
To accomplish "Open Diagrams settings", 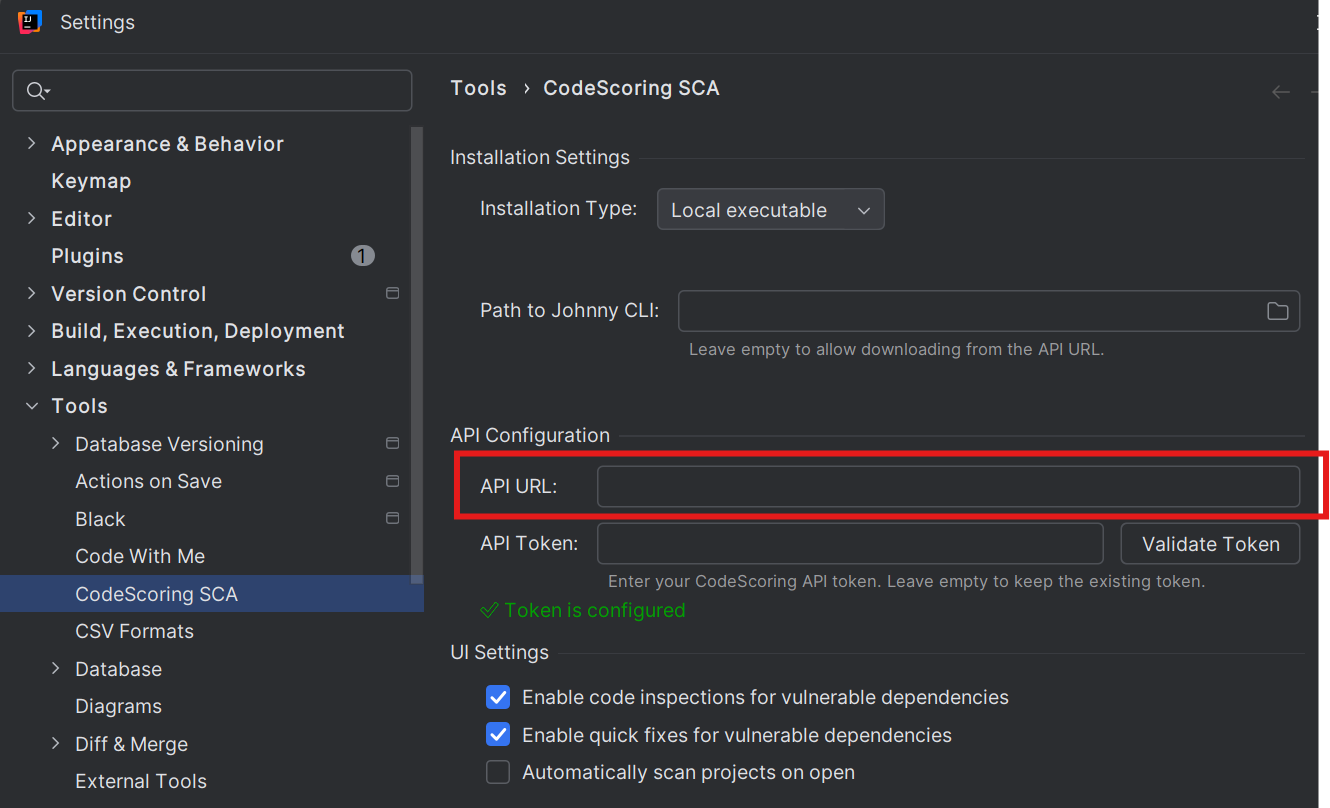I will pyautogui.click(x=118, y=706).
